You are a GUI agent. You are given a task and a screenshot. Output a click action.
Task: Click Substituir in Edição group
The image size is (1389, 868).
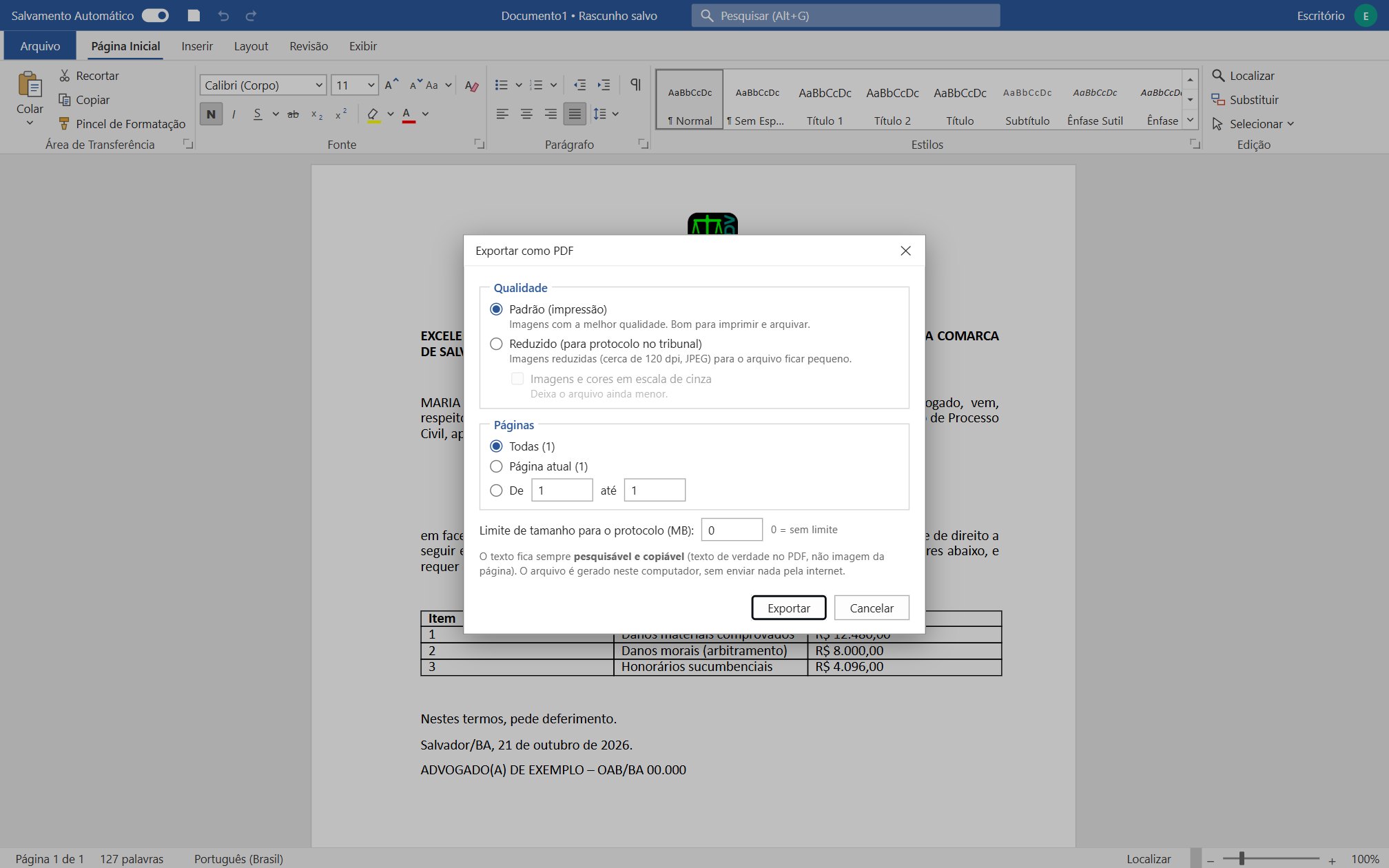coord(1245,100)
